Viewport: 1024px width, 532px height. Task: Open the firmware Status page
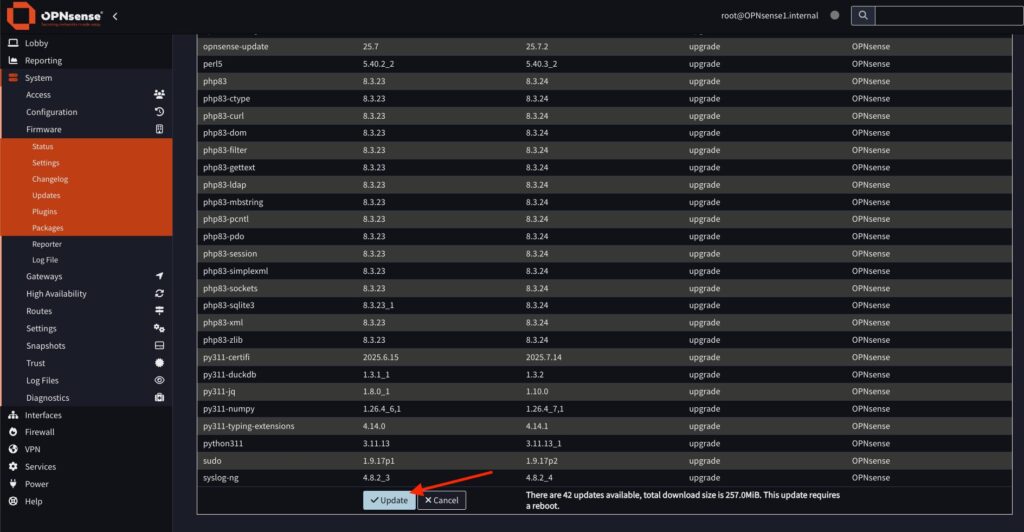(42, 147)
